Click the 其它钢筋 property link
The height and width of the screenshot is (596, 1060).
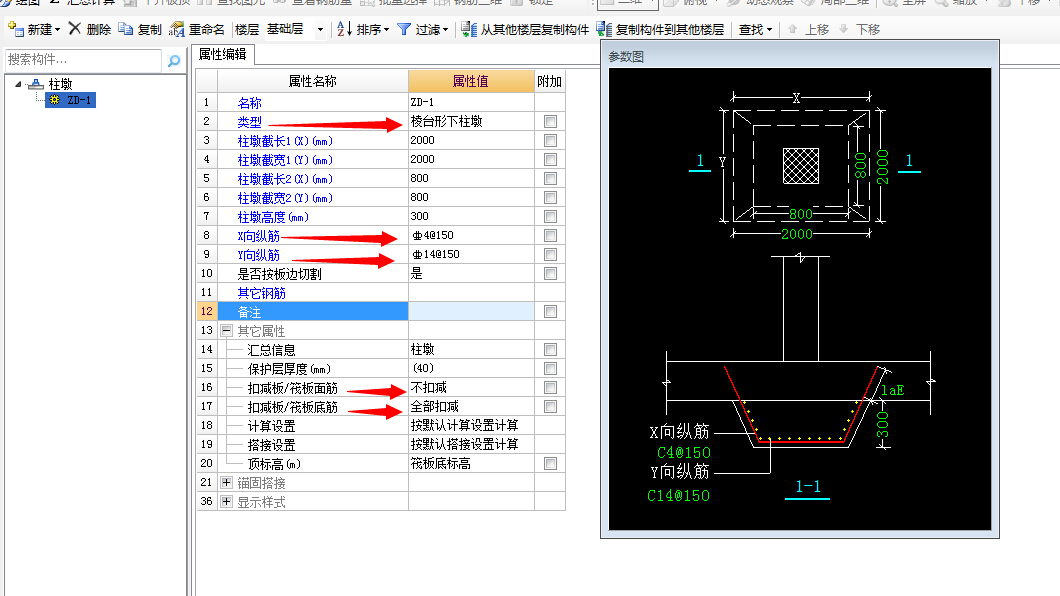(262, 293)
